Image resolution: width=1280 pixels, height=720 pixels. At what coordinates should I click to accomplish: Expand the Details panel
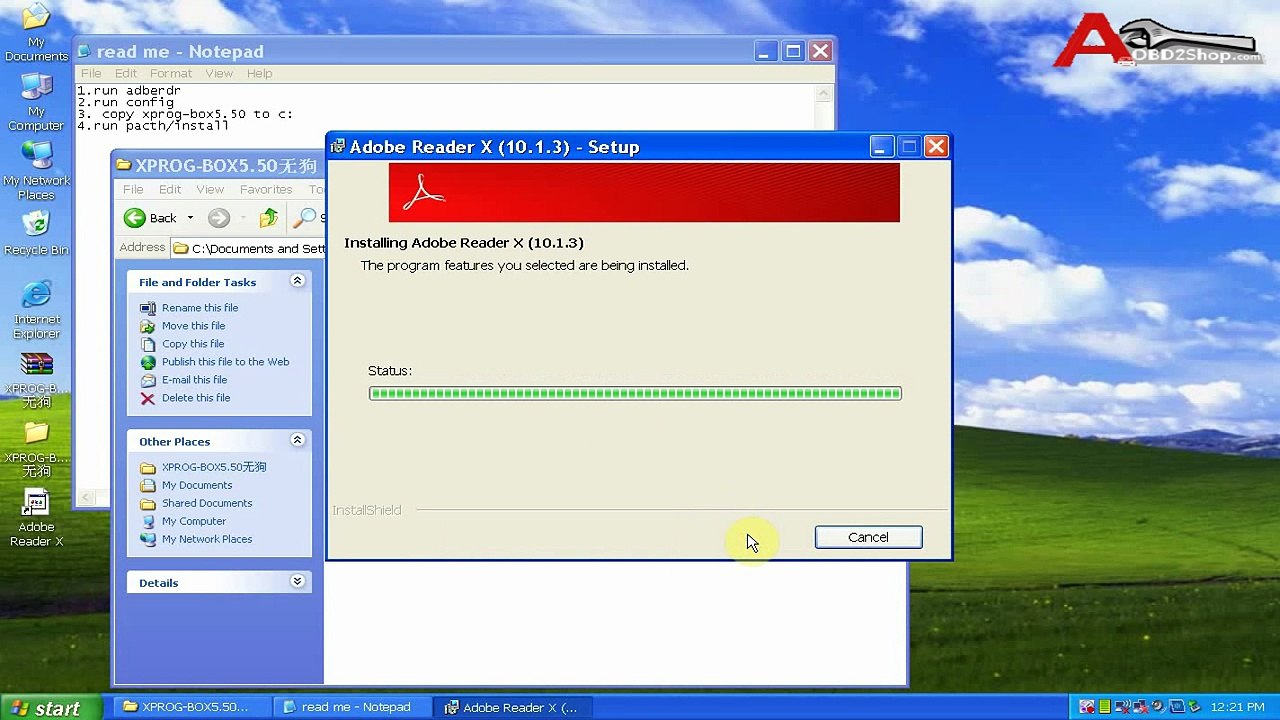point(297,581)
